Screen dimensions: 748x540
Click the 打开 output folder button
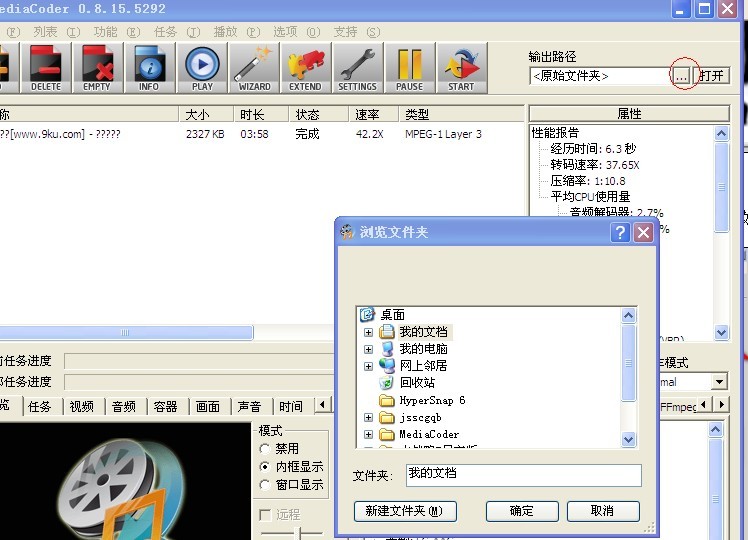click(x=711, y=76)
